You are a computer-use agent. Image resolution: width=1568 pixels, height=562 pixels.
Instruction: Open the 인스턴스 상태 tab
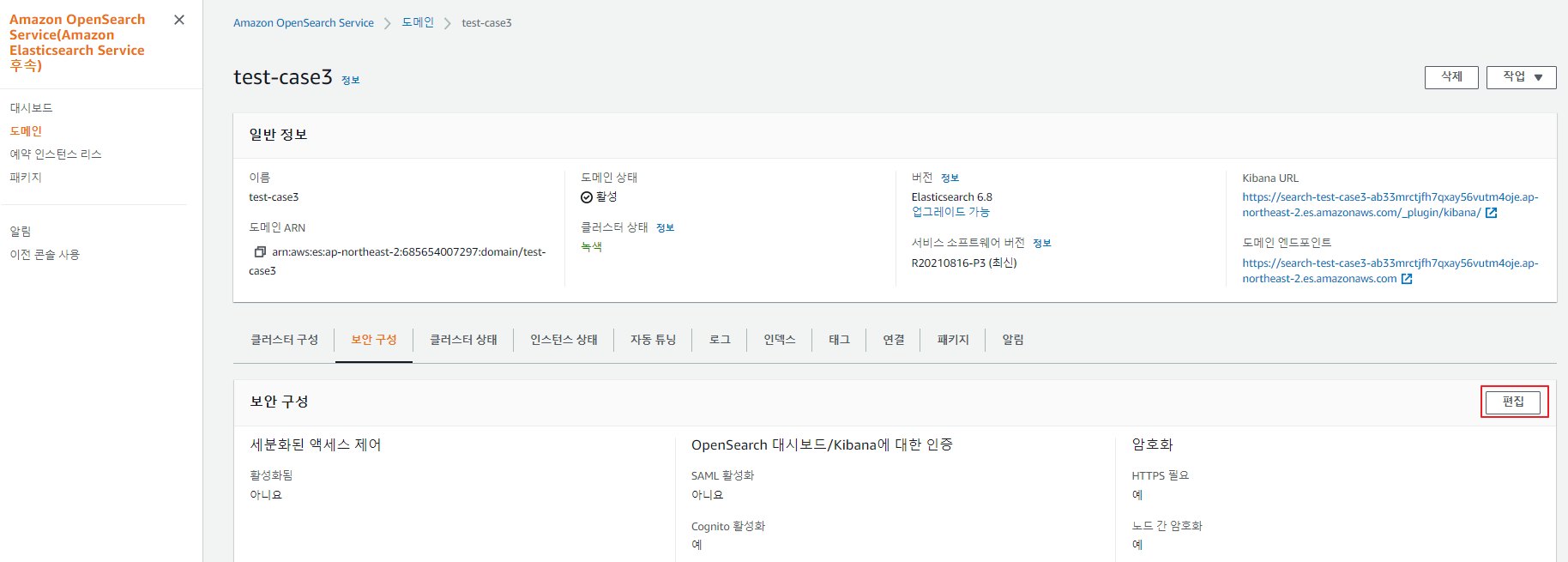coord(564,340)
